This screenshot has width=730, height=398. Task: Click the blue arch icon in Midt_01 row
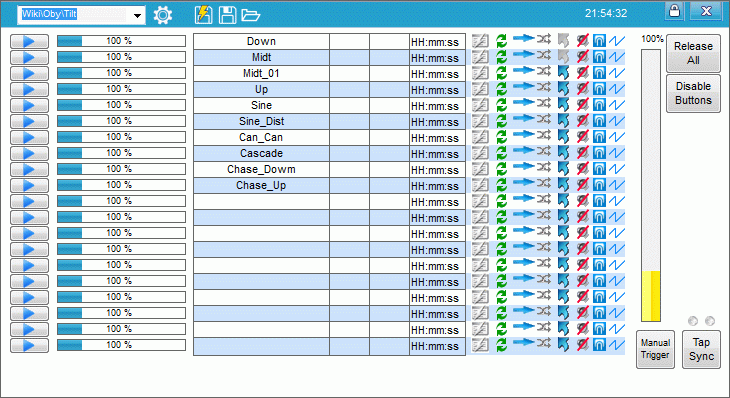pos(600,73)
